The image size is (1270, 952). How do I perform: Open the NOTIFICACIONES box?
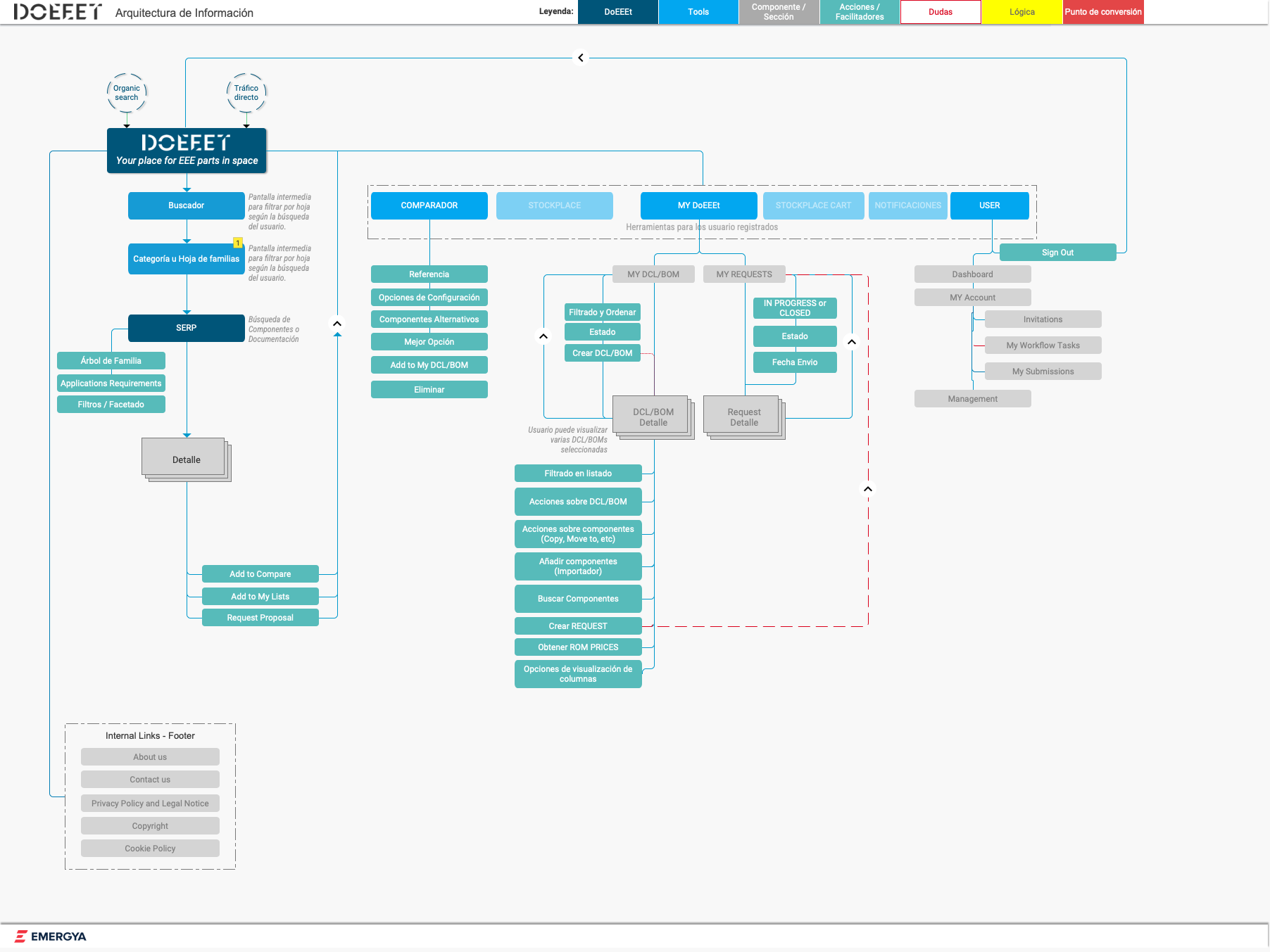point(908,205)
